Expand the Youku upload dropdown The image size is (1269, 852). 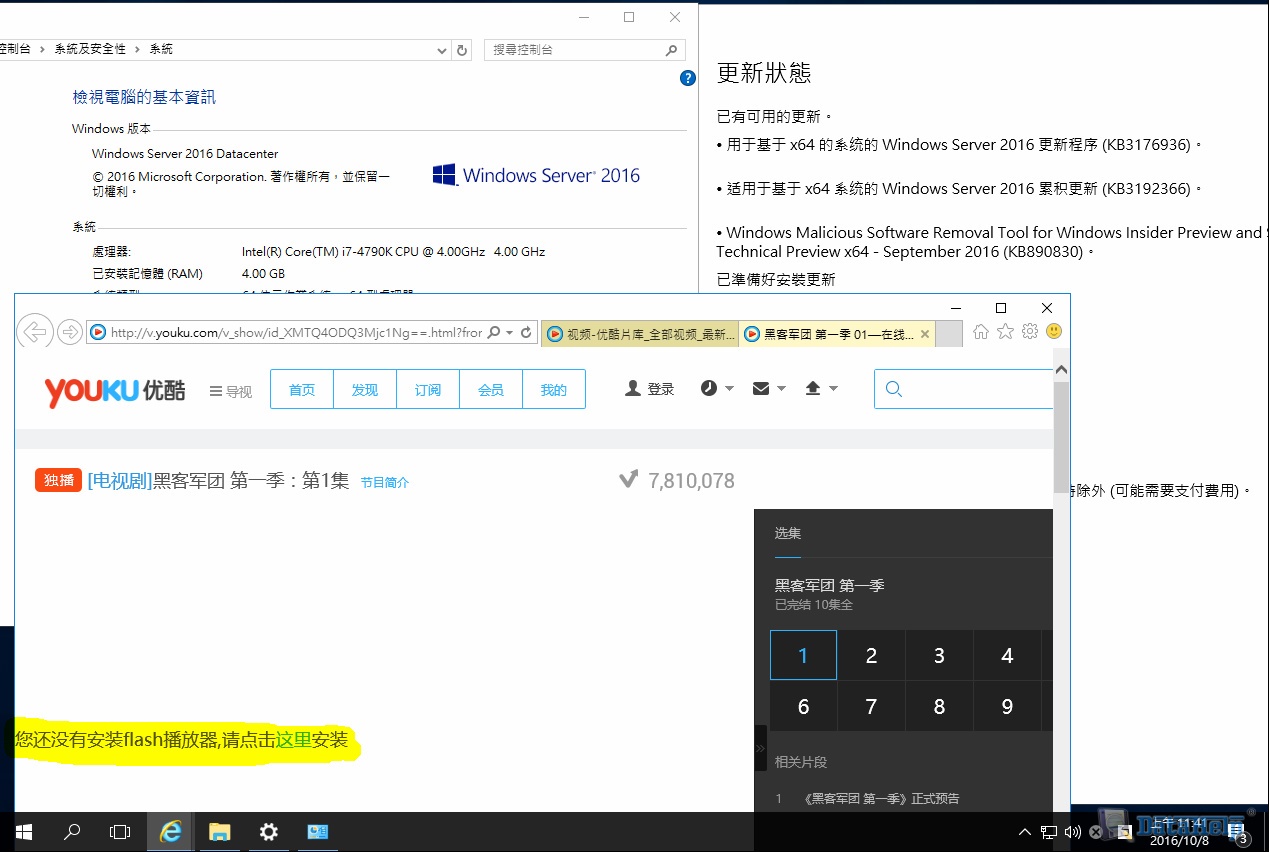820,389
